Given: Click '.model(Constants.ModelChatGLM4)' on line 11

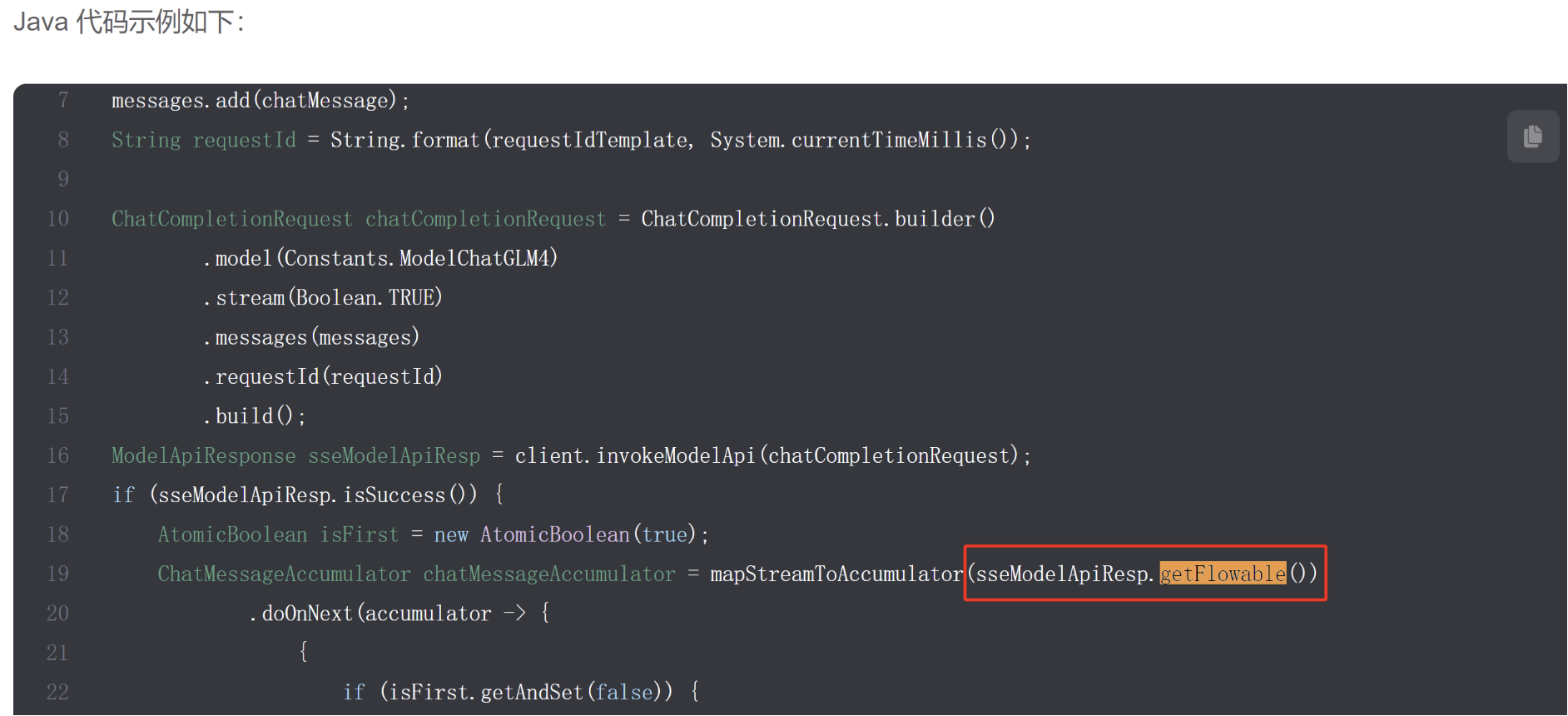Looking at the screenshot, I should 380,258.
